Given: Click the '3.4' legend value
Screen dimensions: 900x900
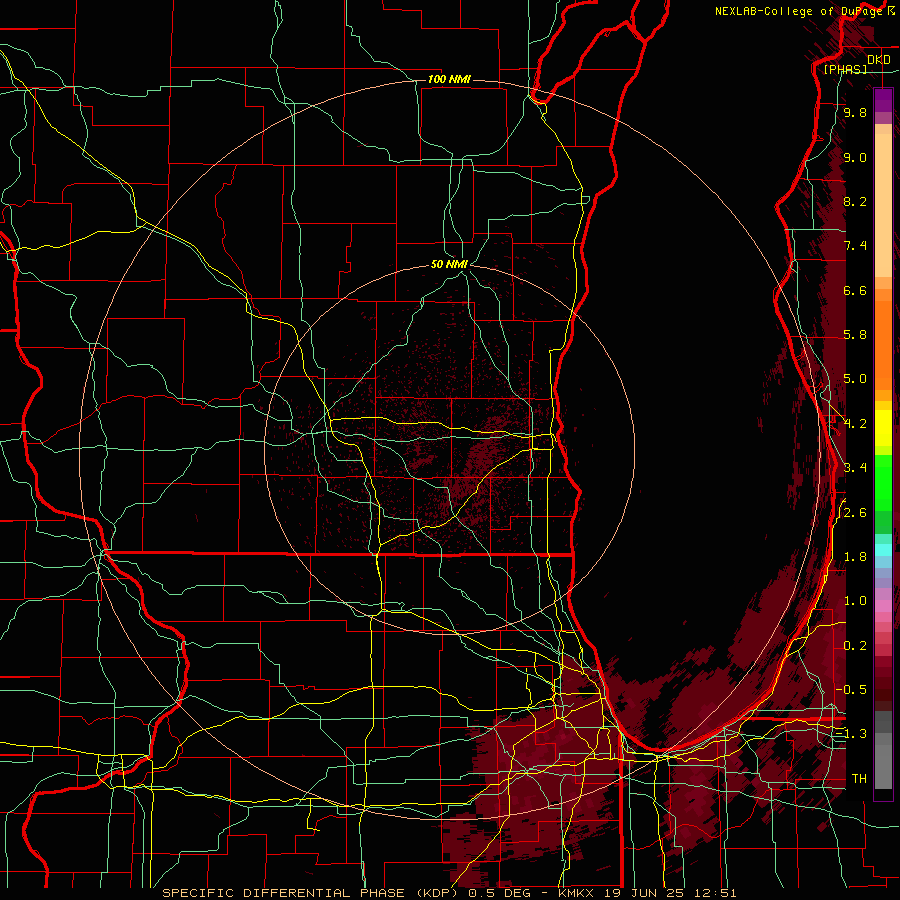Looking at the screenshot, I should point(855,468).
